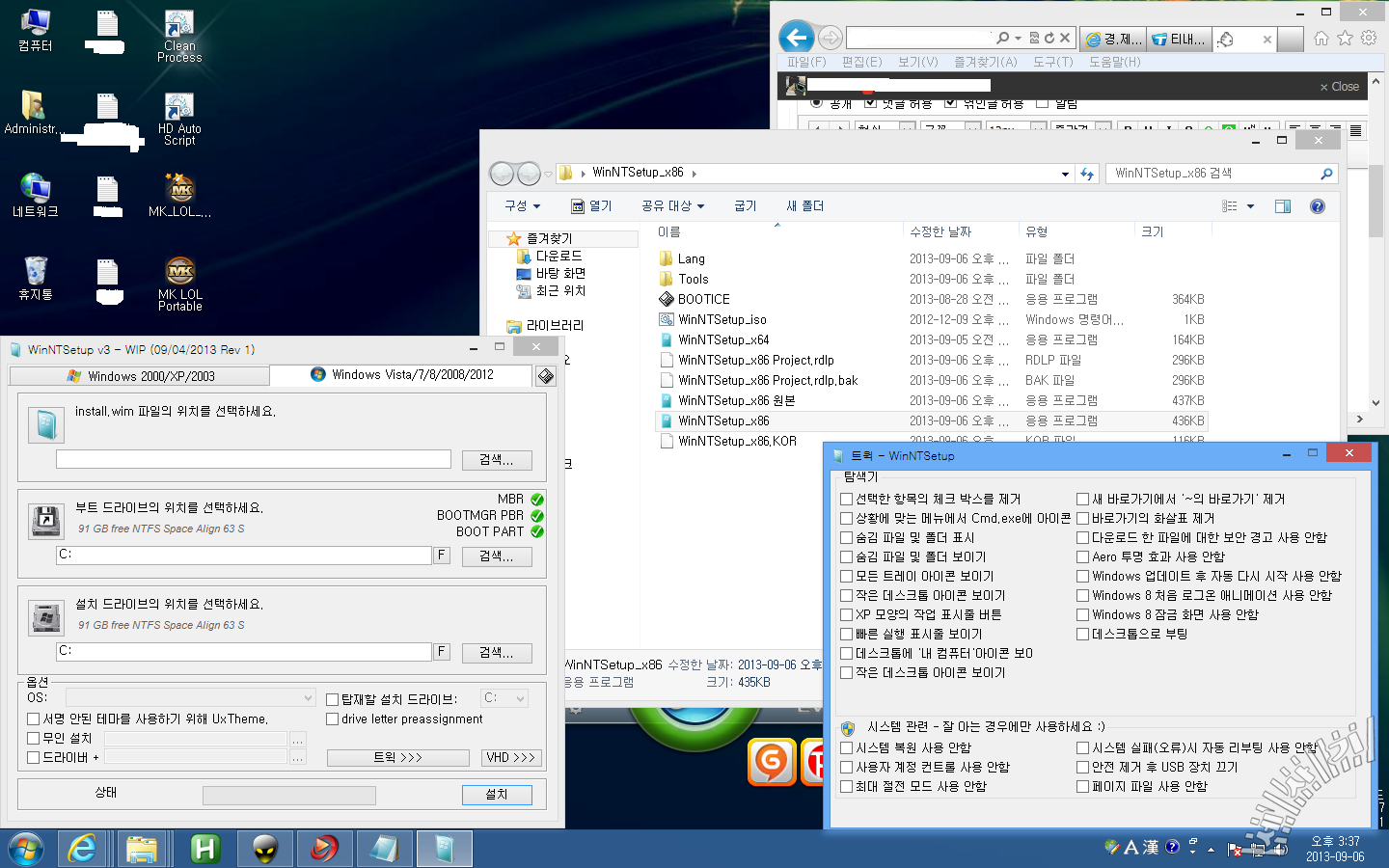Open the 컴퓨터 desktop icon
Screen dimensions: 1389x868
35,30
